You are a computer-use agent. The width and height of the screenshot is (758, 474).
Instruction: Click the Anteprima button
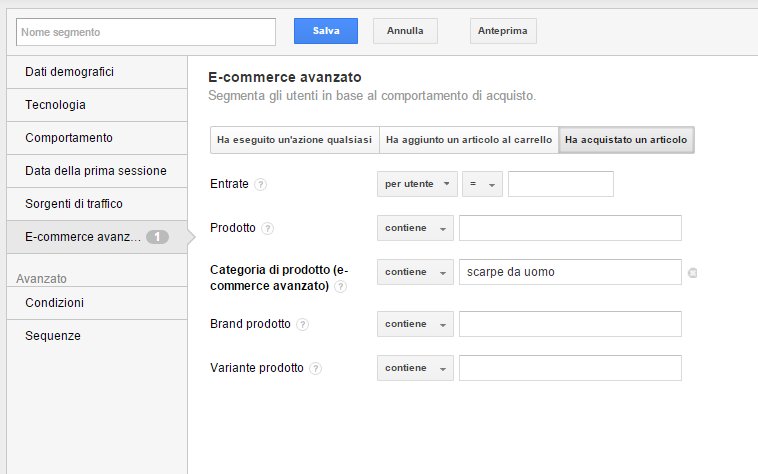[503, 32]
